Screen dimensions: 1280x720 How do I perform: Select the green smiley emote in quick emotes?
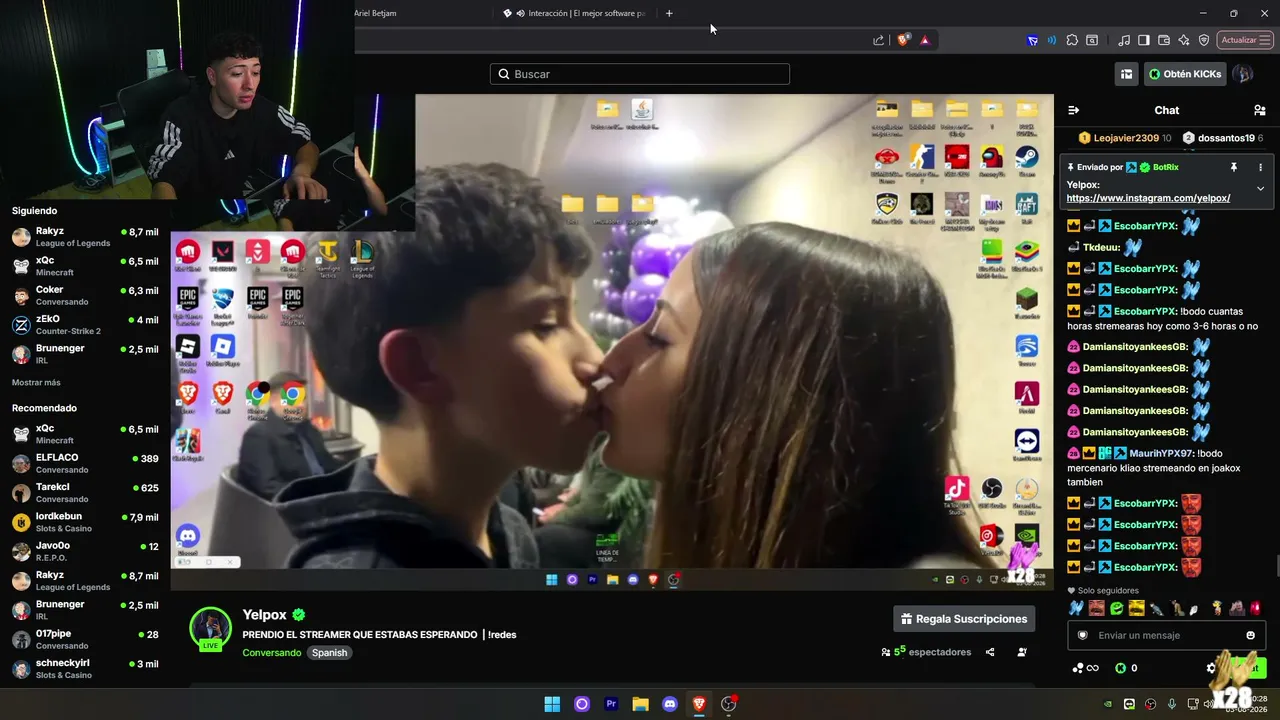point(1116,608)
